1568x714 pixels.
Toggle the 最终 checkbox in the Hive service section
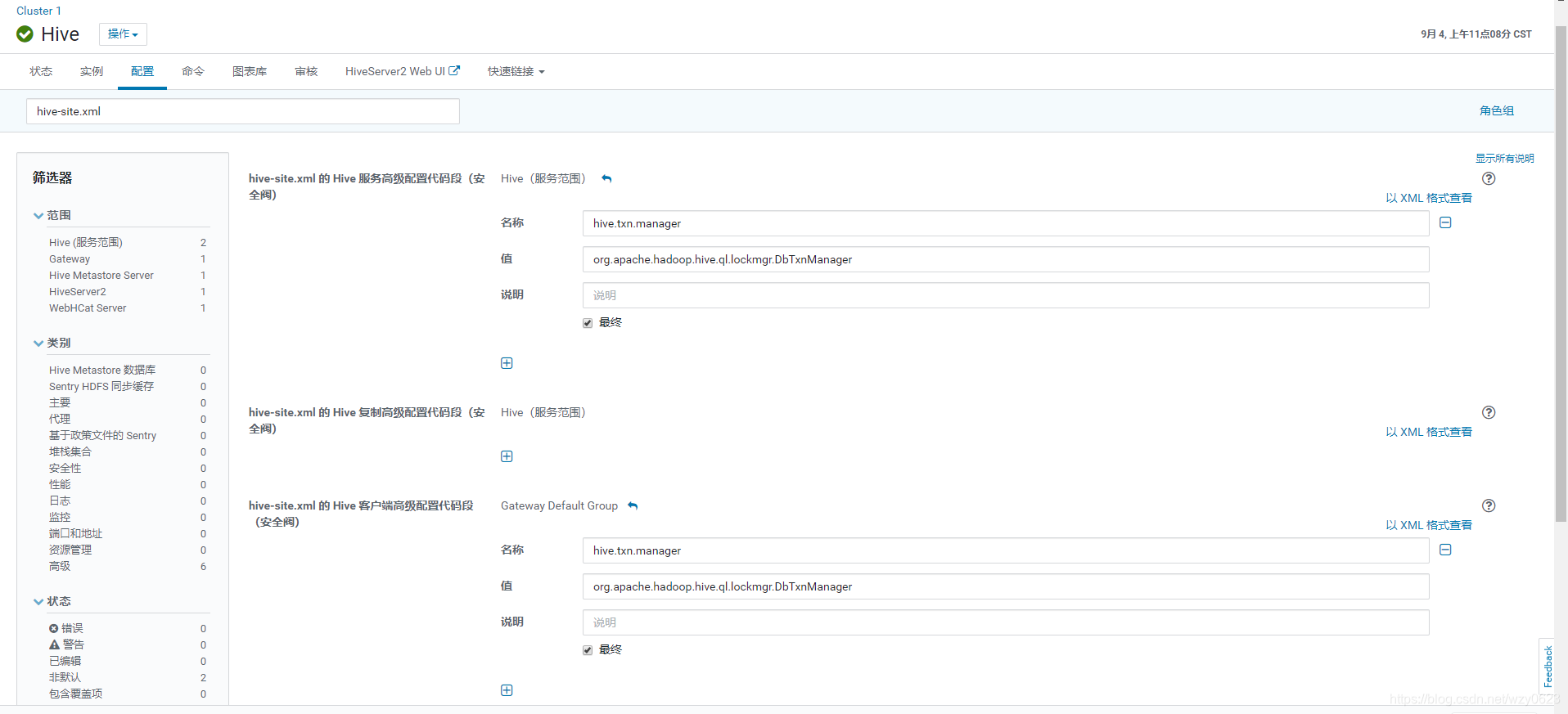click(x=588, y=323)
